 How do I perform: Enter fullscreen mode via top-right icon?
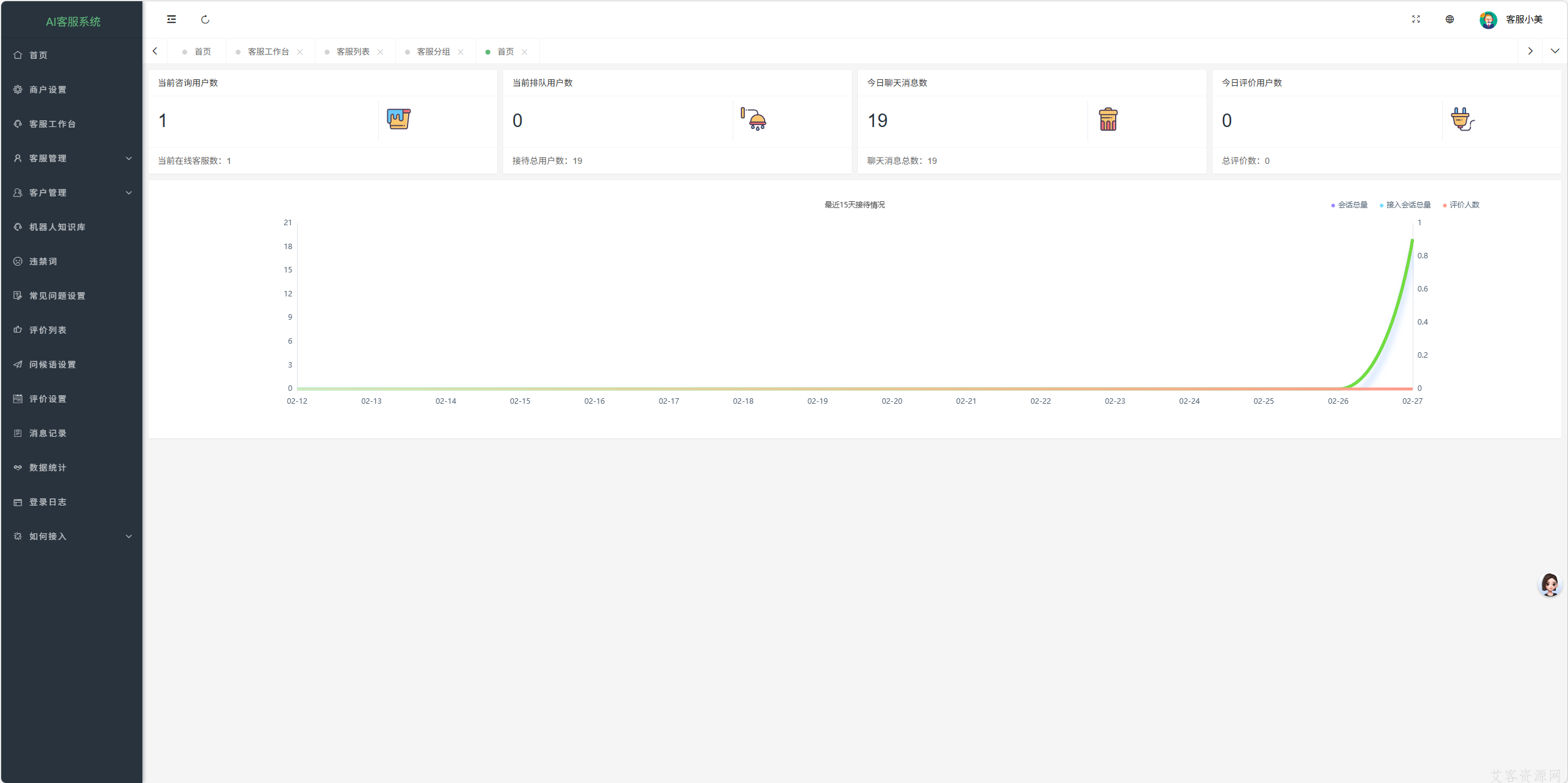pyautogui.click(x=1416, y=20)
